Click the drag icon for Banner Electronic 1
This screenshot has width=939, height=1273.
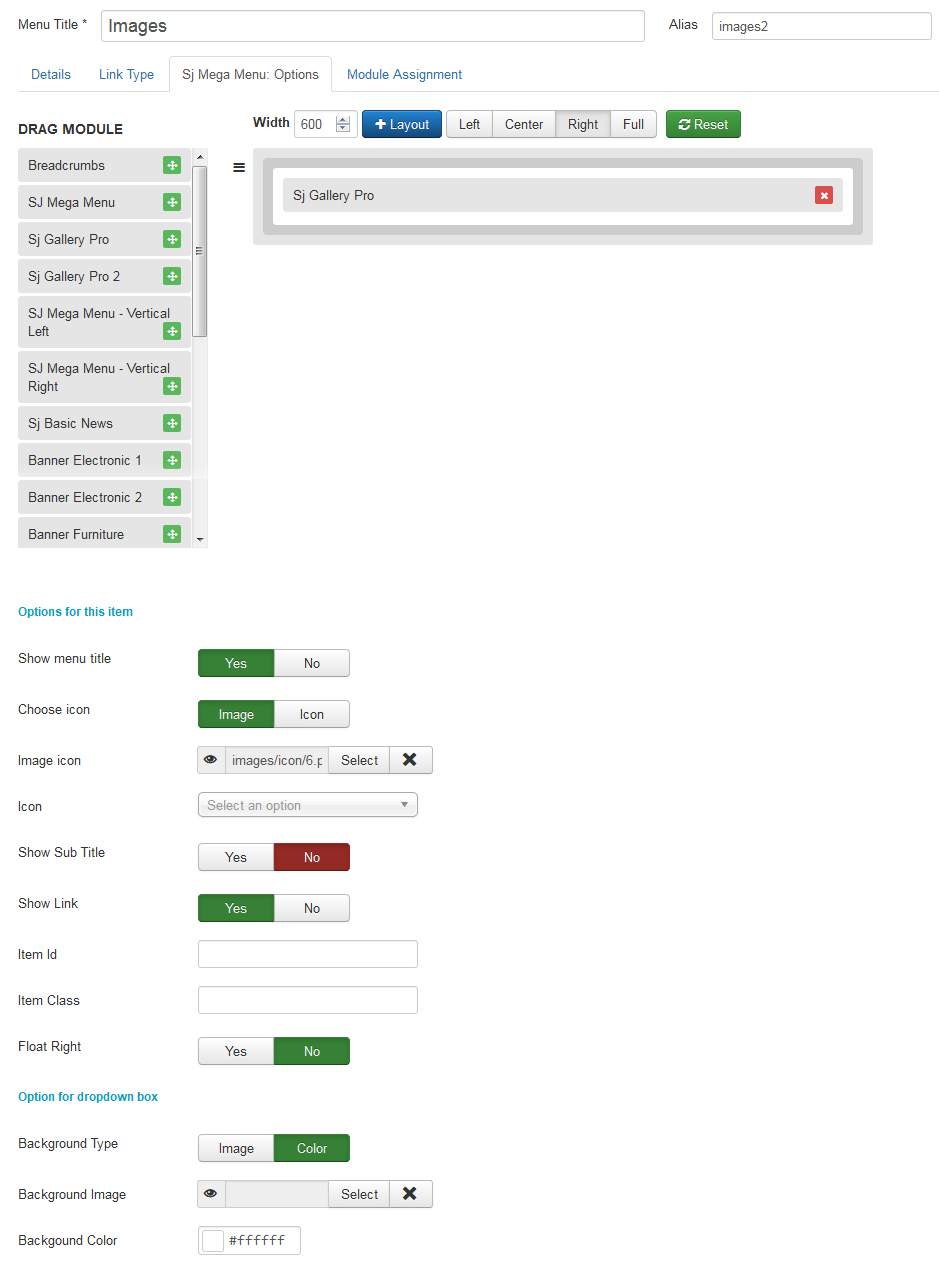[x=172, y=461]
